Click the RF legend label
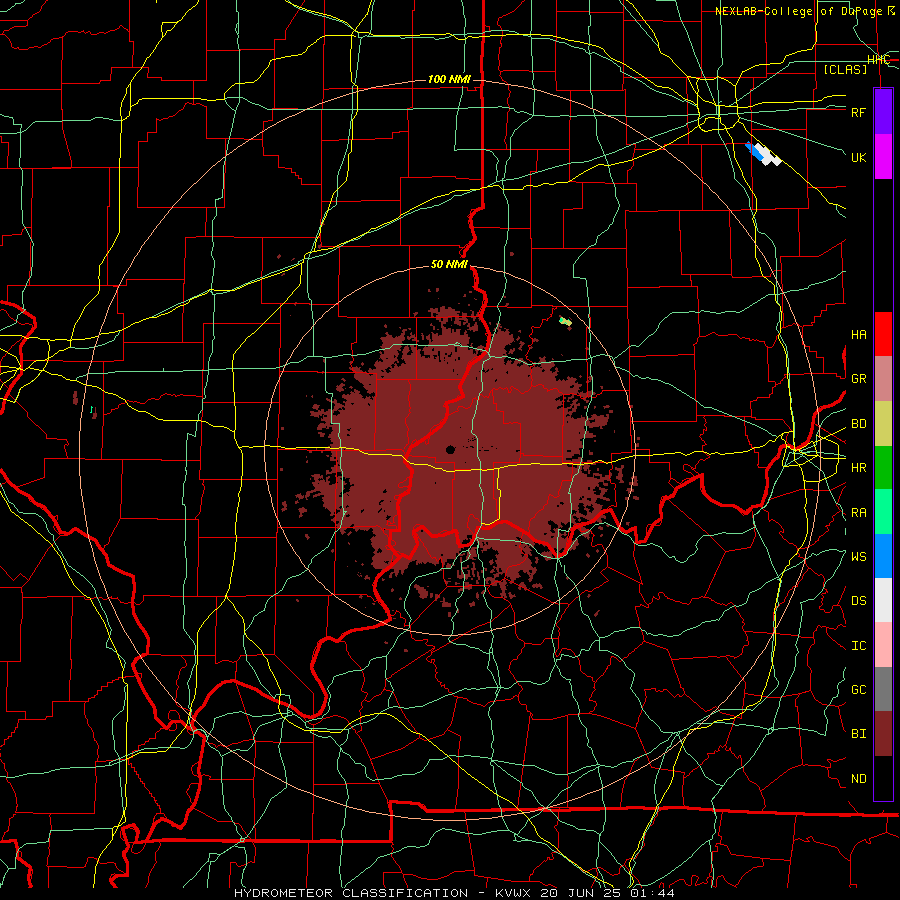 tap(858, 112)
